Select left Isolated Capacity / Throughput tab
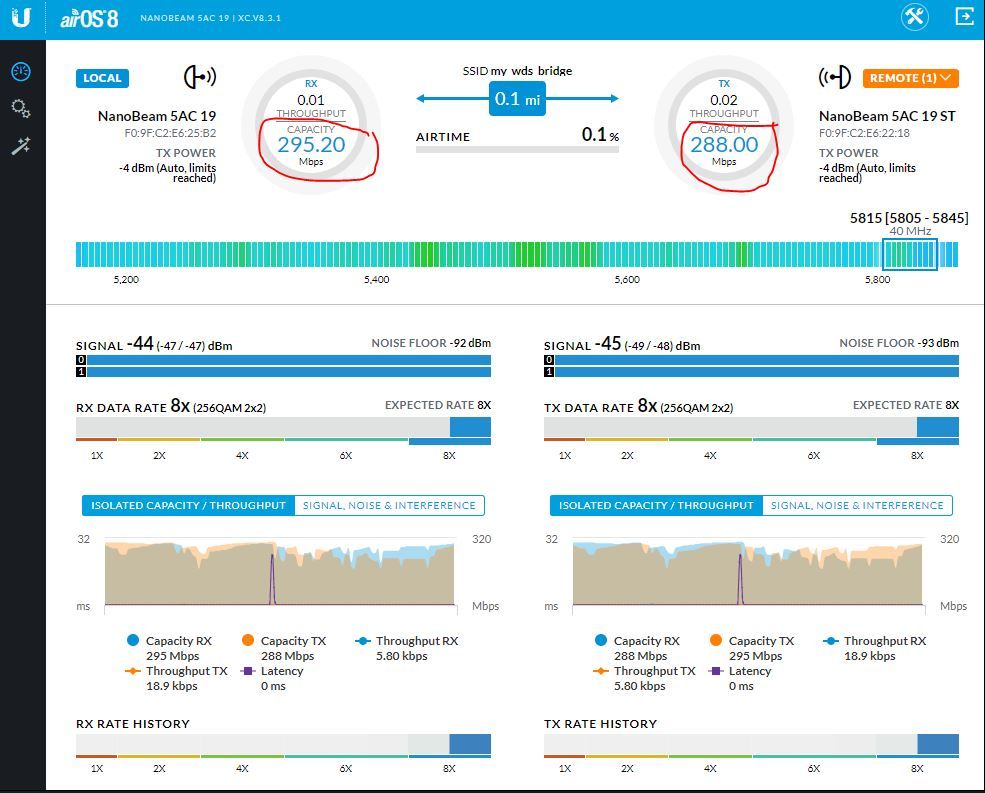 pyautogui.click(x=188, y=506)
